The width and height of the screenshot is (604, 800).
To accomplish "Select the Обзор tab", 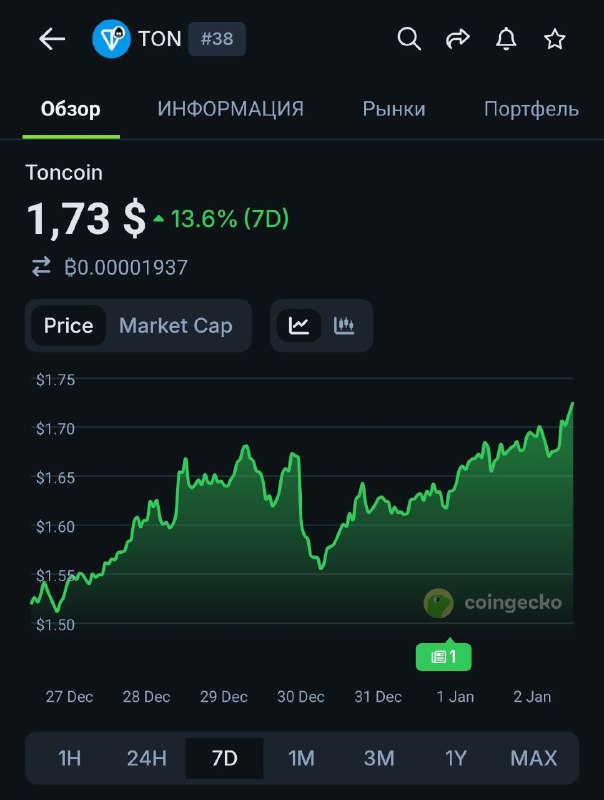I will (70, 109).
